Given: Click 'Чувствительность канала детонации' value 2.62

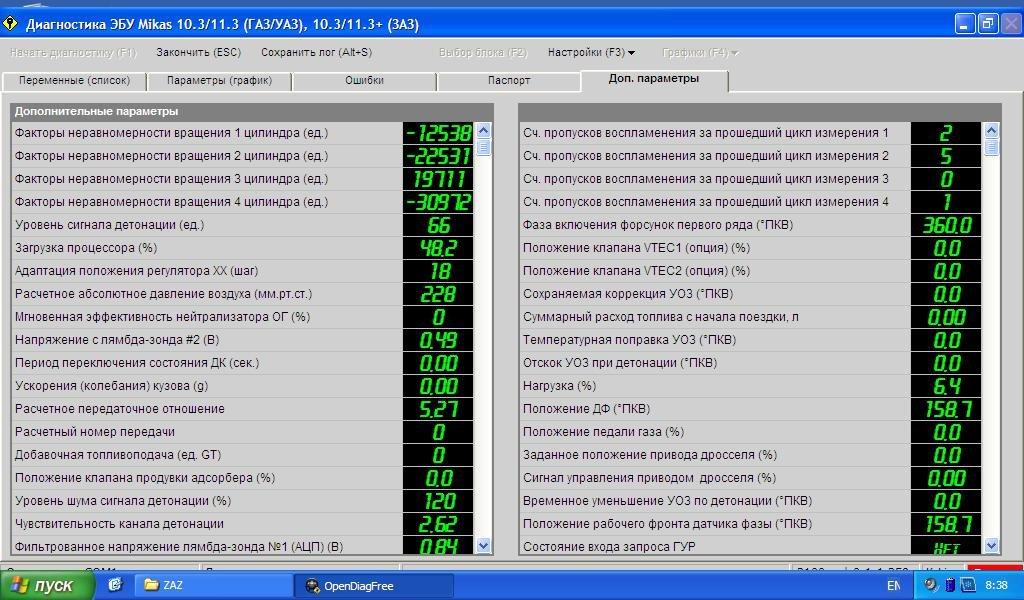Looking at the screenshot, I should (438, 524).
